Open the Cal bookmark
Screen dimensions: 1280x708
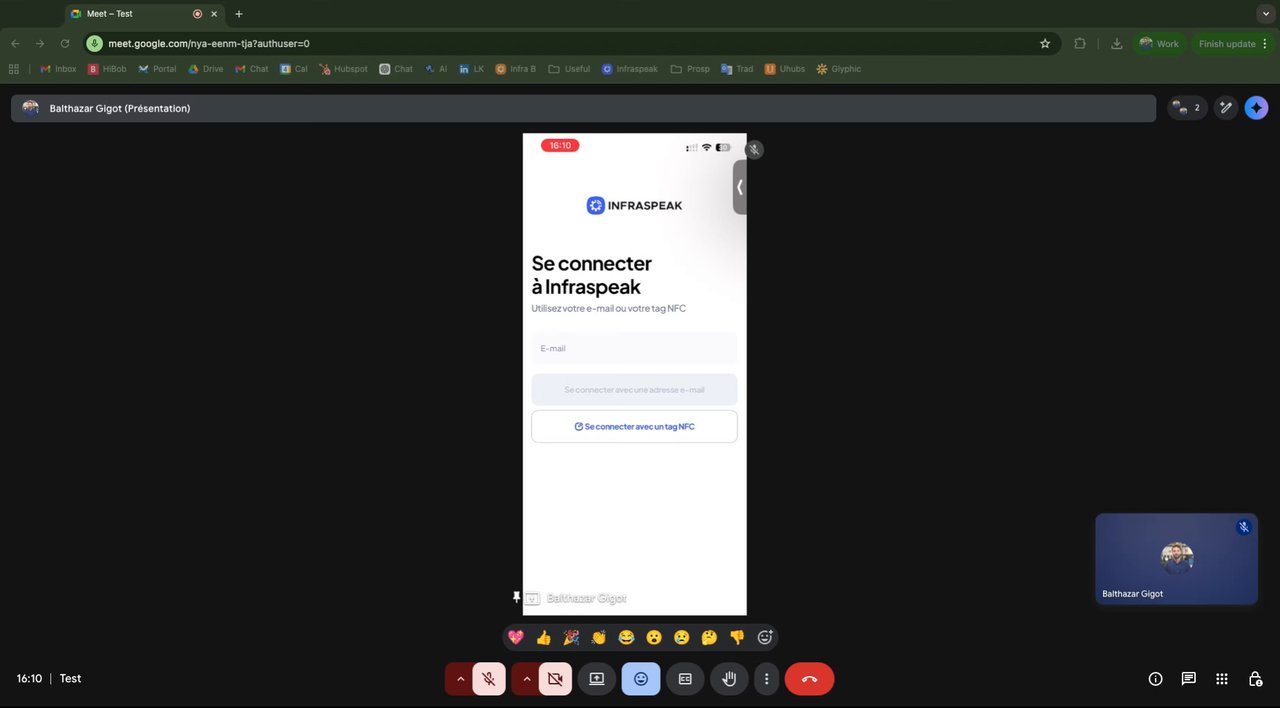(294, 69)
